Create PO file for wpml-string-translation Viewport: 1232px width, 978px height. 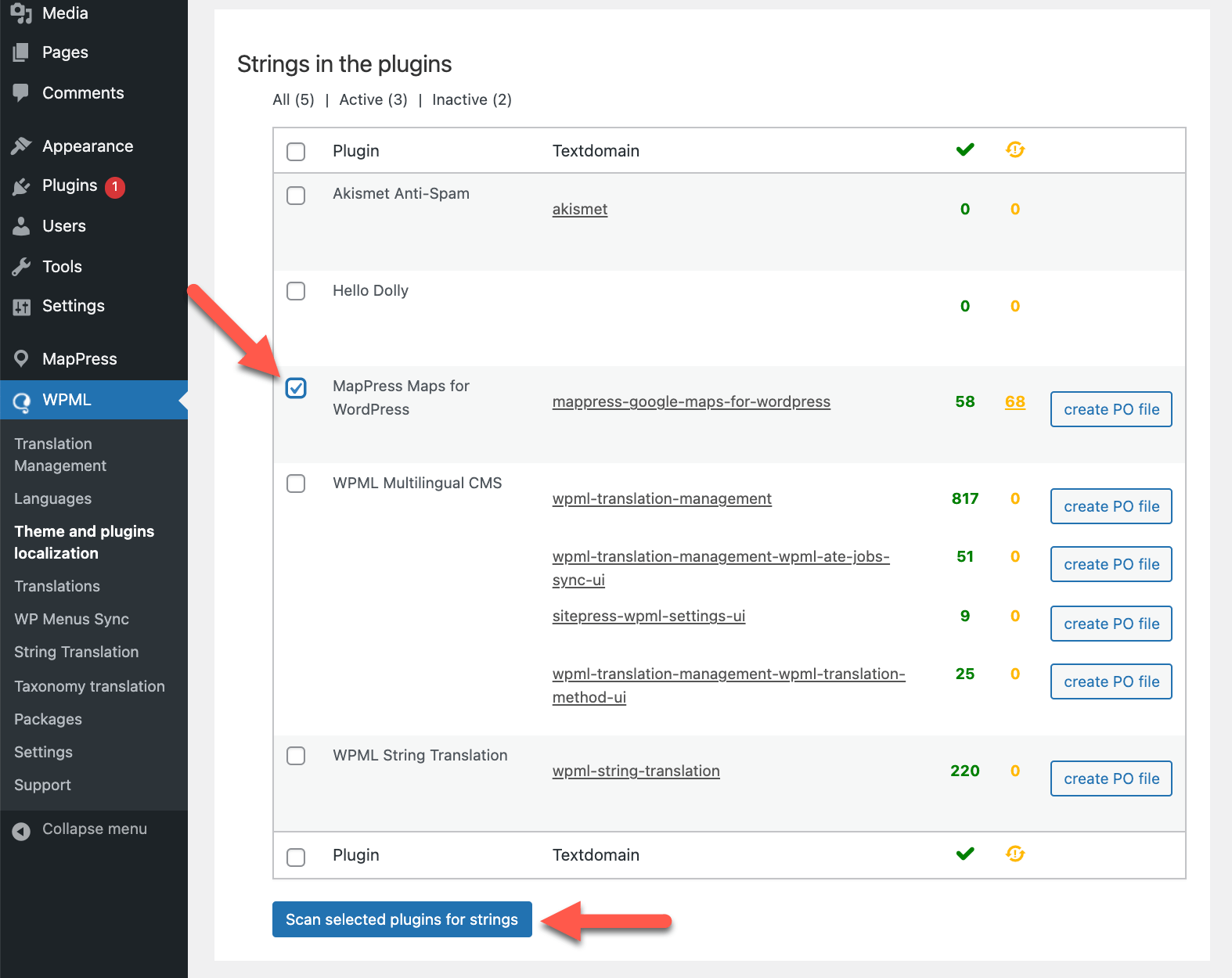[x=1111, y=778]
